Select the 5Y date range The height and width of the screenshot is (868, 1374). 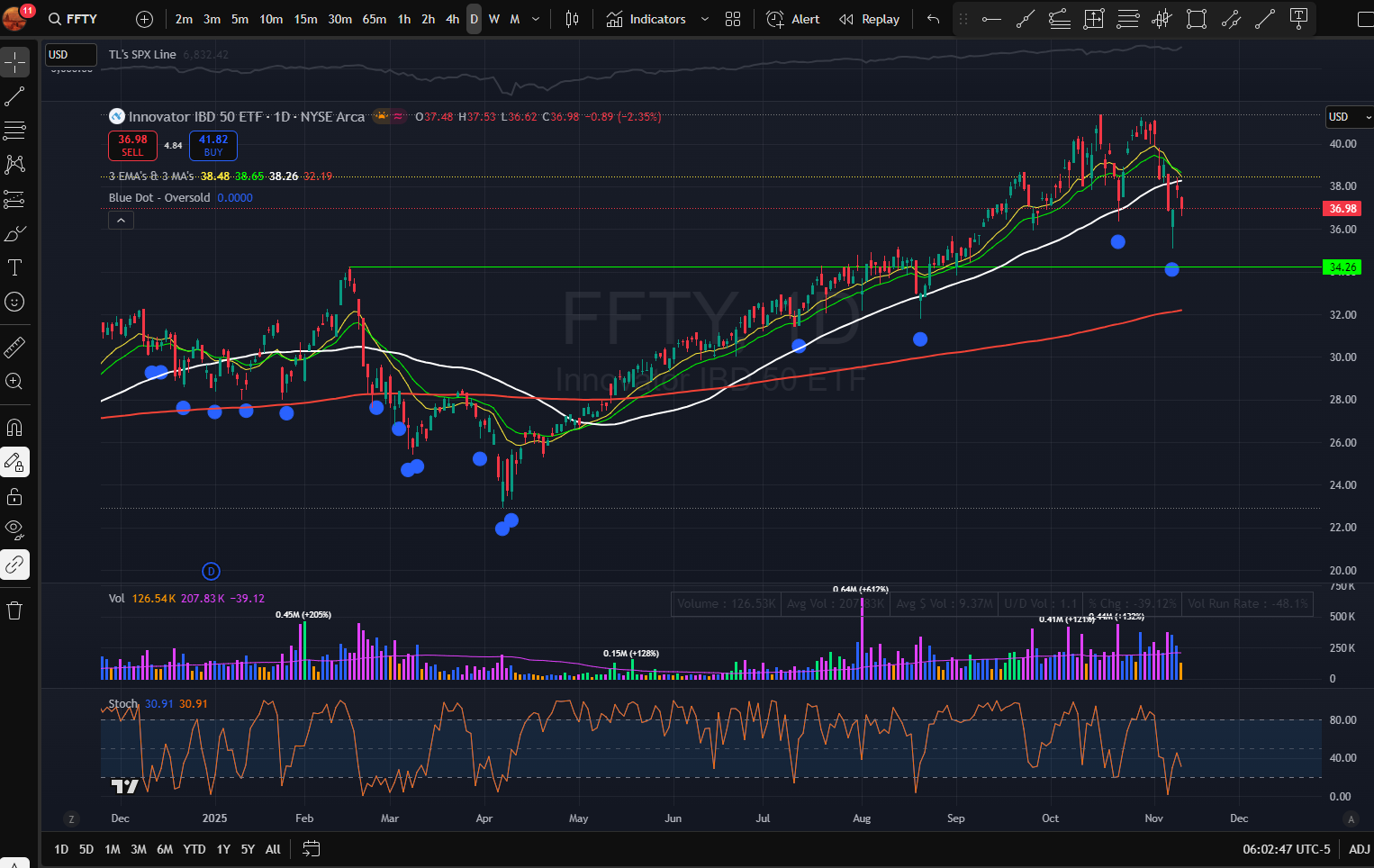[248, 849]
